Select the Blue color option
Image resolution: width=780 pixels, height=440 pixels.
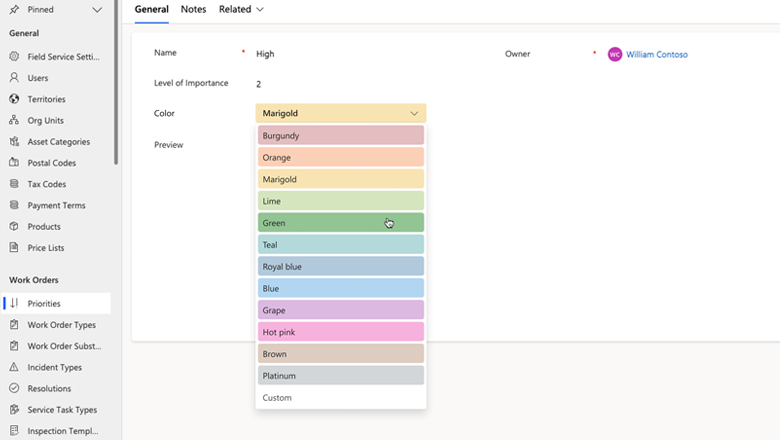(x=341, y=288)
